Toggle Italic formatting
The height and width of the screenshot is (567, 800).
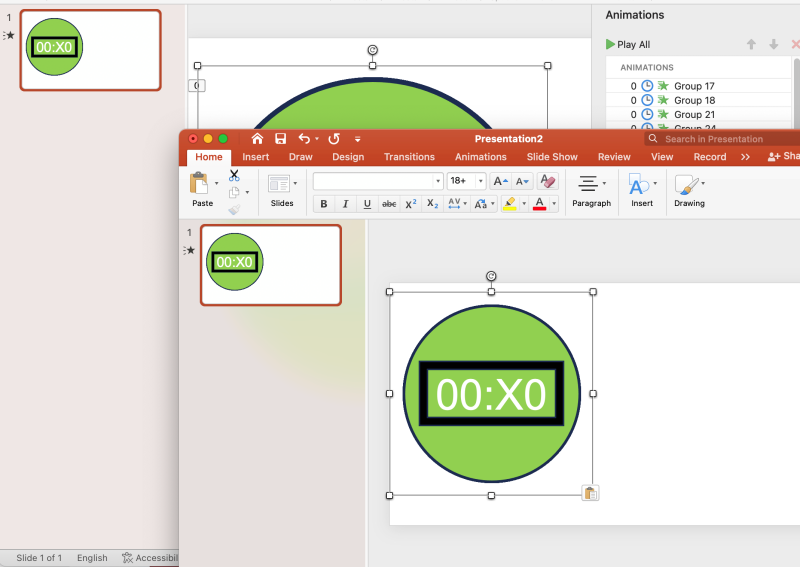345,204
